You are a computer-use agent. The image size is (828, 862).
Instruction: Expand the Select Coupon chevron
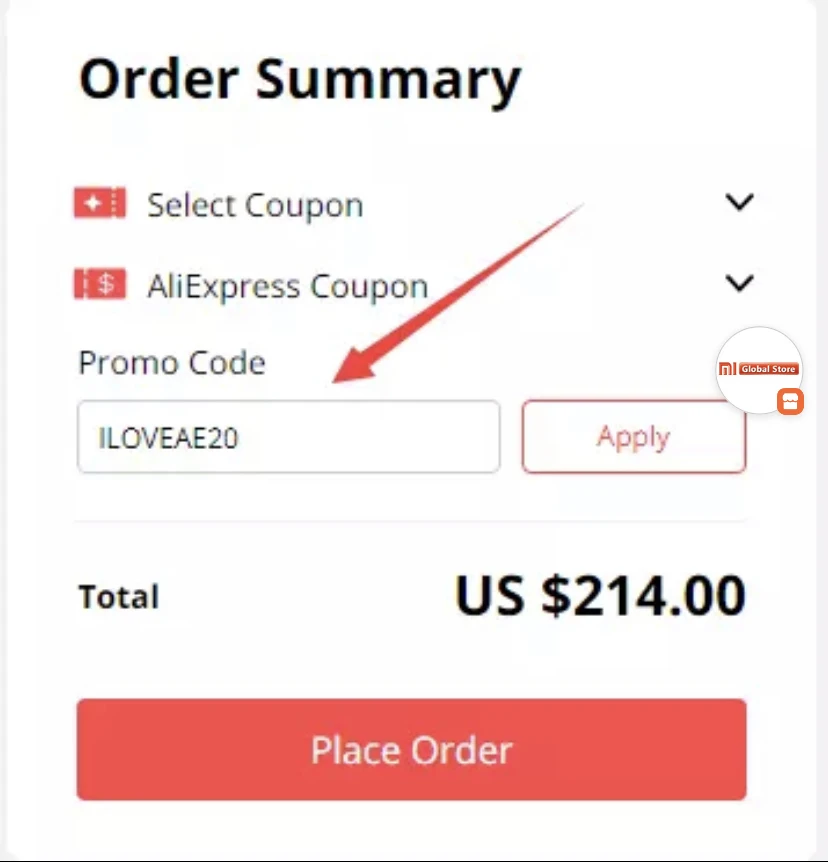[739, 202]
